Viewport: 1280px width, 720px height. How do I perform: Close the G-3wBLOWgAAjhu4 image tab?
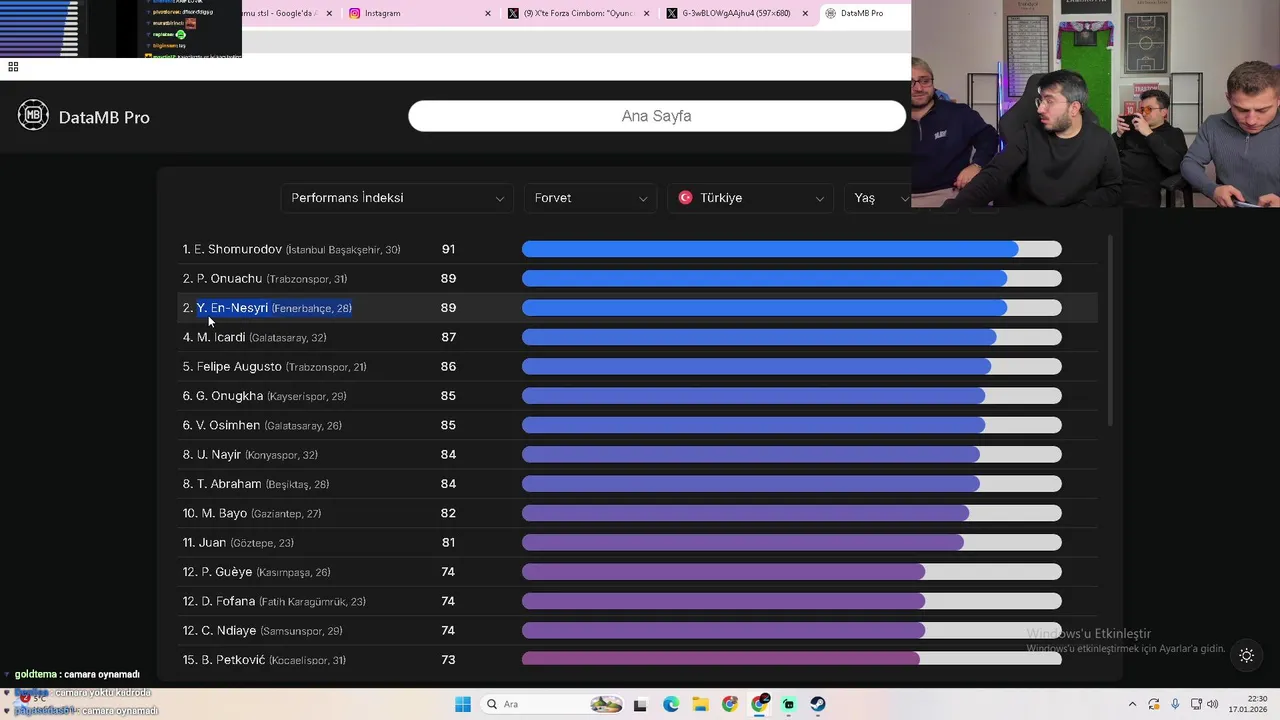pyautogui.click(x=805, y=13)
